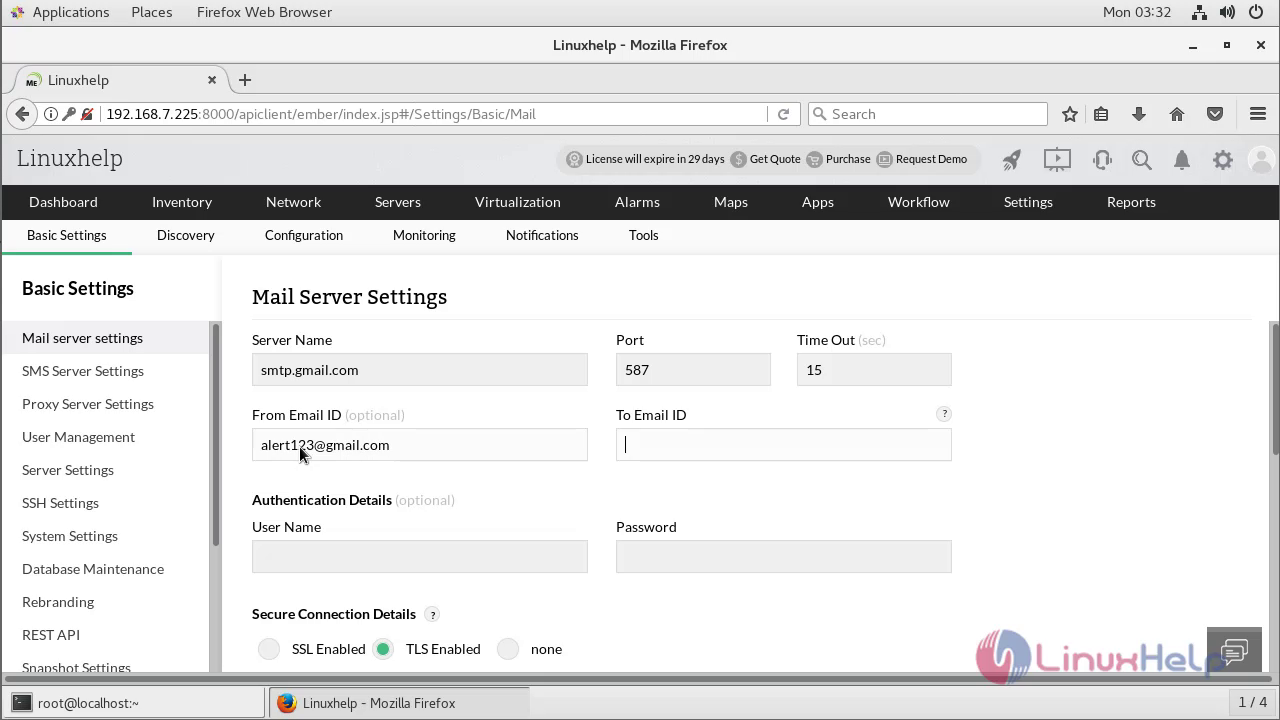The height and width of the screenshot is (720, 1280).
Task: Click the volume speaker tray icon
Action: 1228,12
